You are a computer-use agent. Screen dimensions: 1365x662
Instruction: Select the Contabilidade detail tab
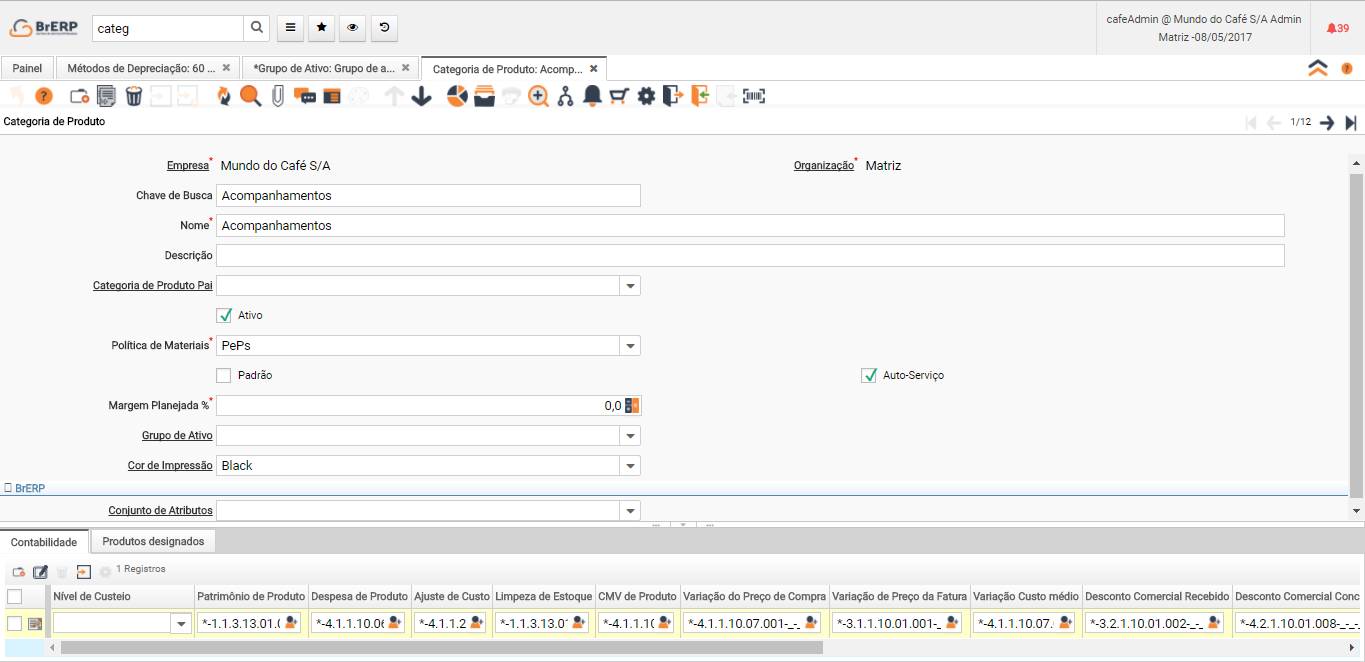[x=44, y=542]
